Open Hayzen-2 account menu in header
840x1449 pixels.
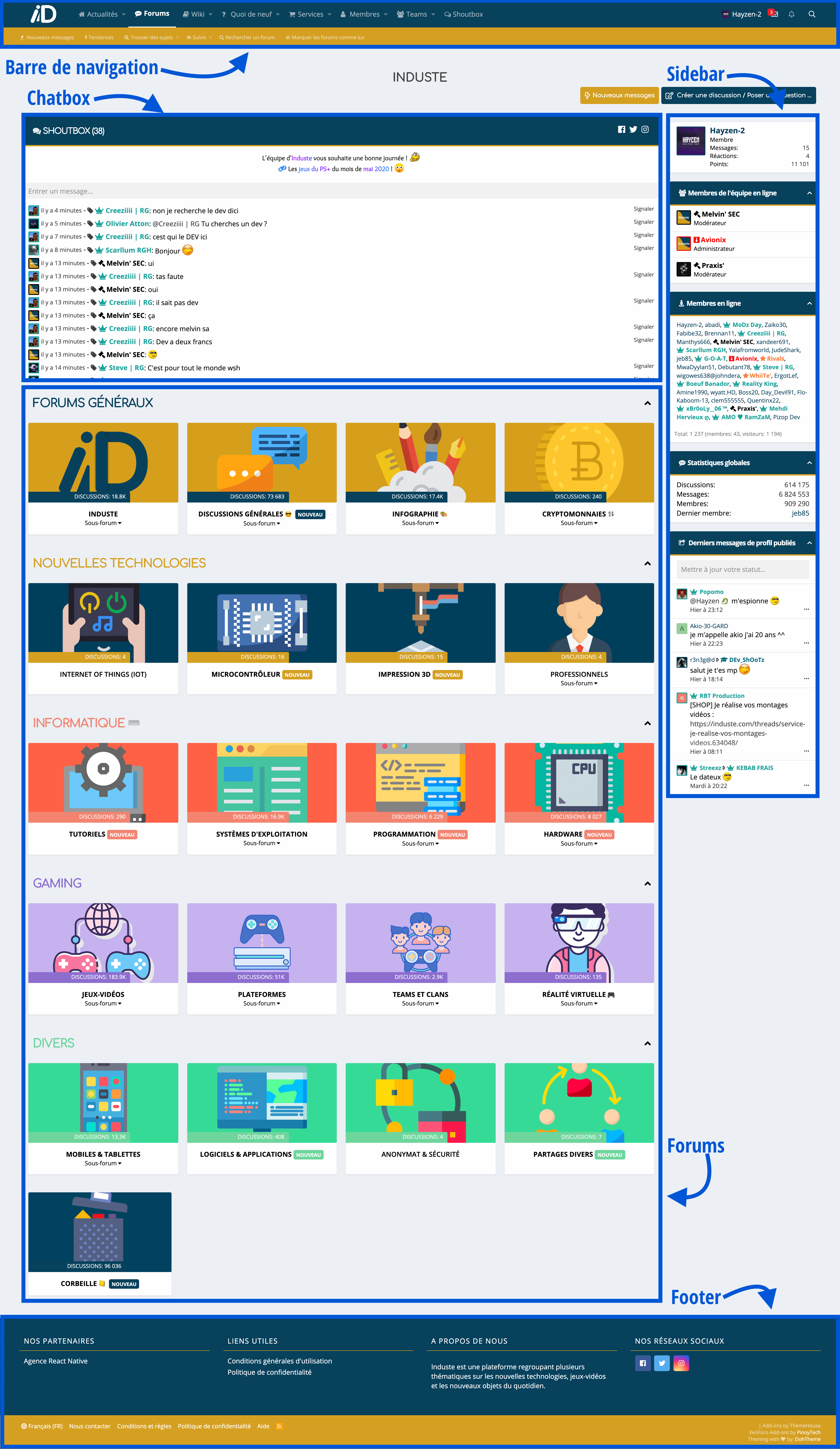[742, 14]
